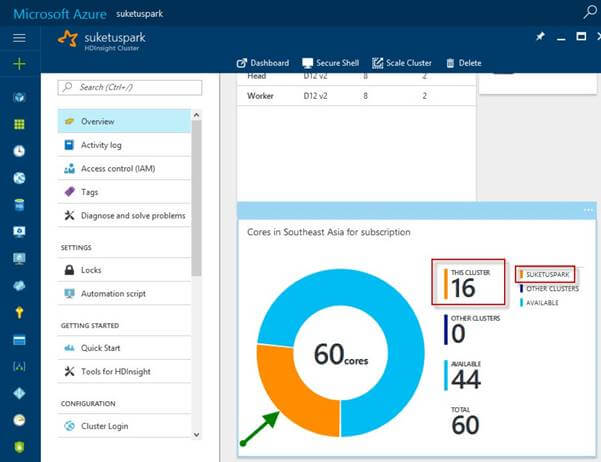
Task: Open the cluster Dashboard
Action: point(263,63)
